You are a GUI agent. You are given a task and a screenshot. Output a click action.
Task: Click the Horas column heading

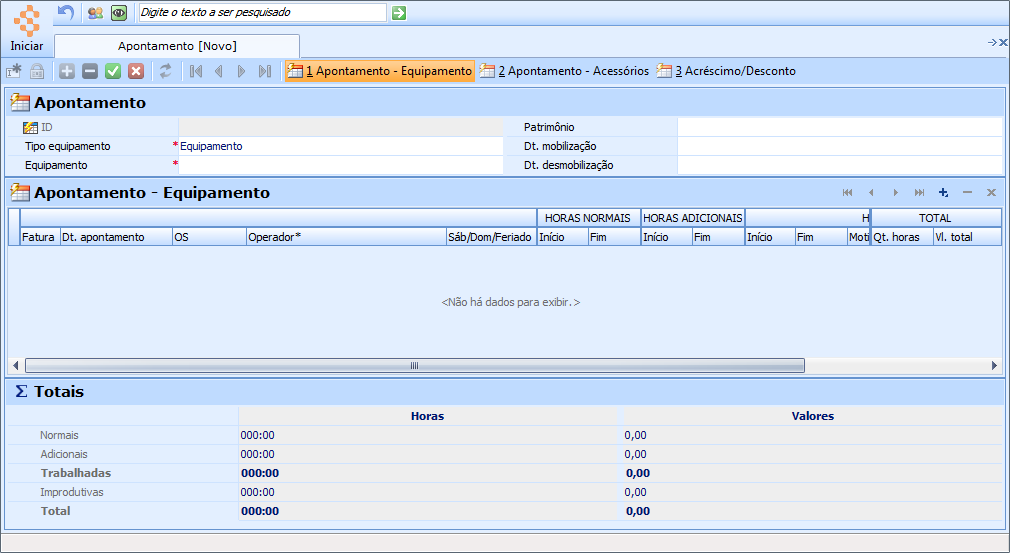coord(428,416)
